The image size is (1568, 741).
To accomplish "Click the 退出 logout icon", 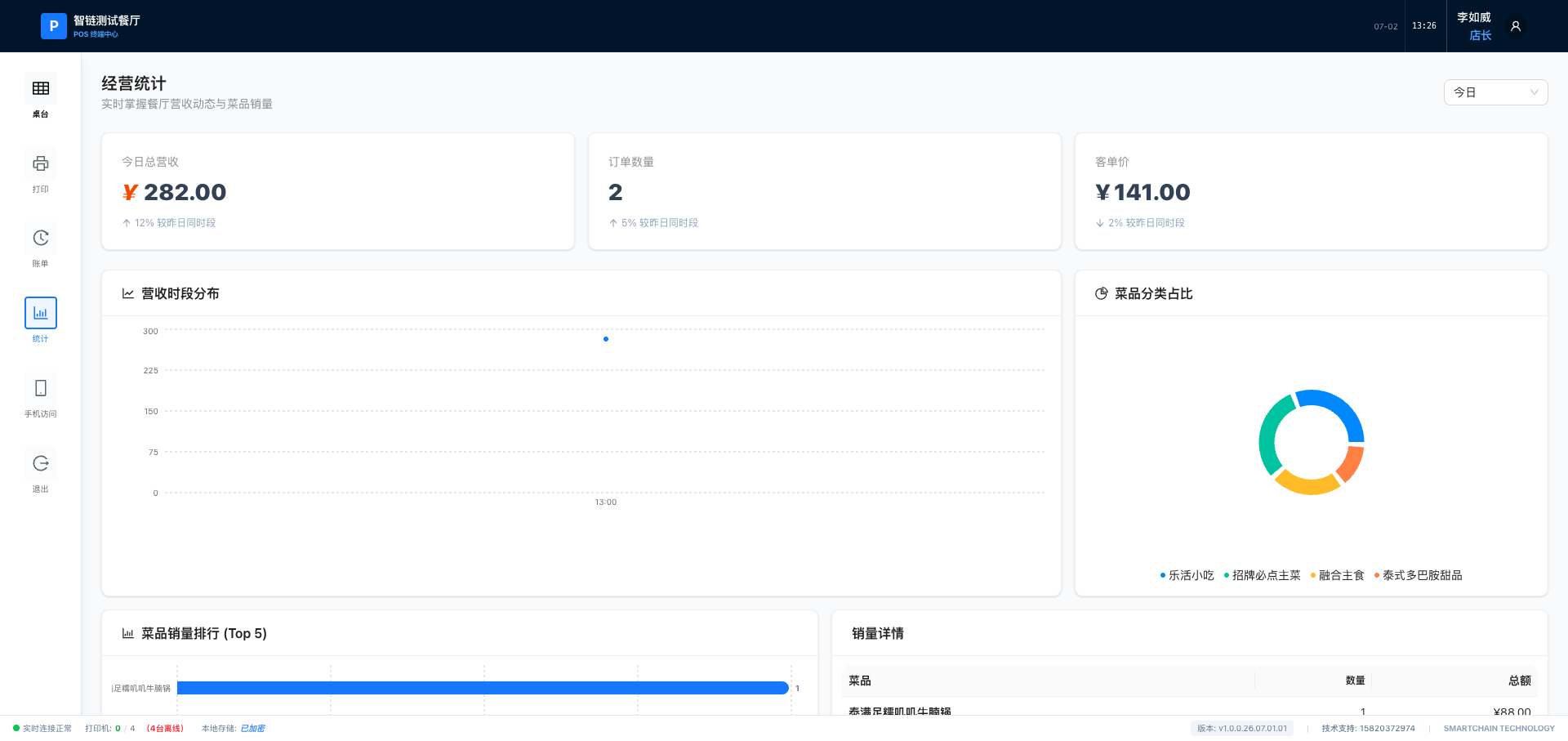I will click(41, 463).
